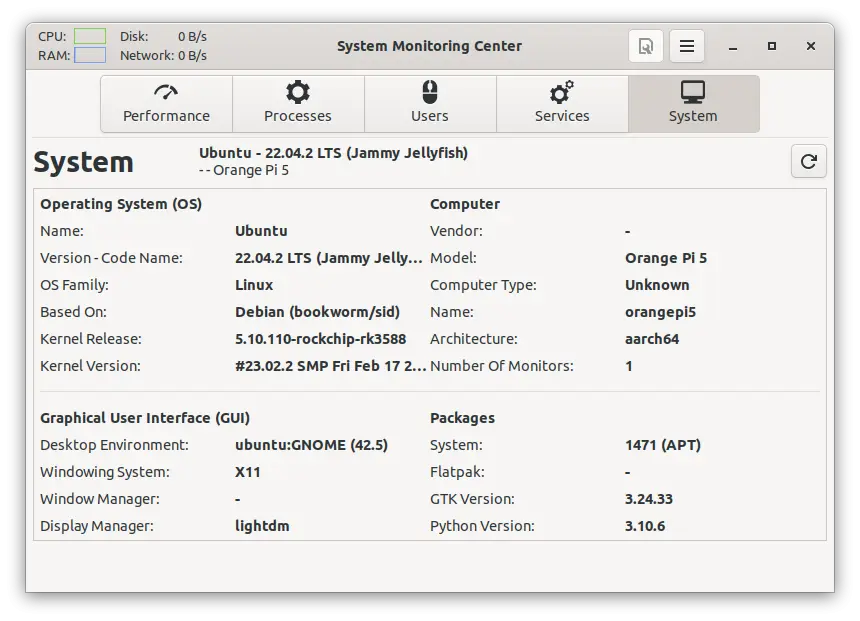Click the "Desktop Environment:" label

(115, 445)
